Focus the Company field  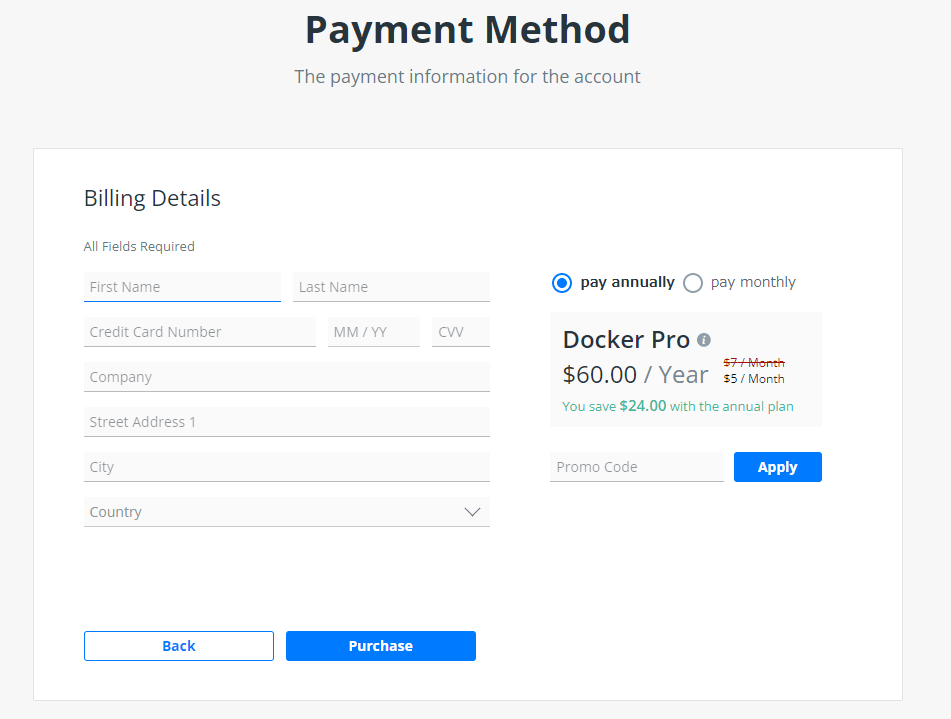(287, 377)
